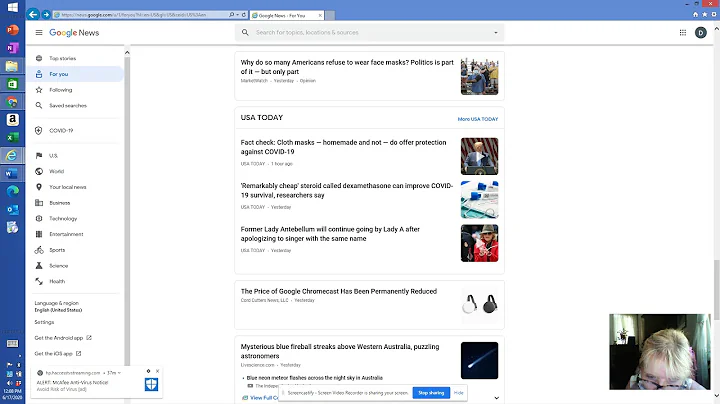Collapse sidebar scroll up arrow
Screen dimensions: 720x404
(127, 53)
